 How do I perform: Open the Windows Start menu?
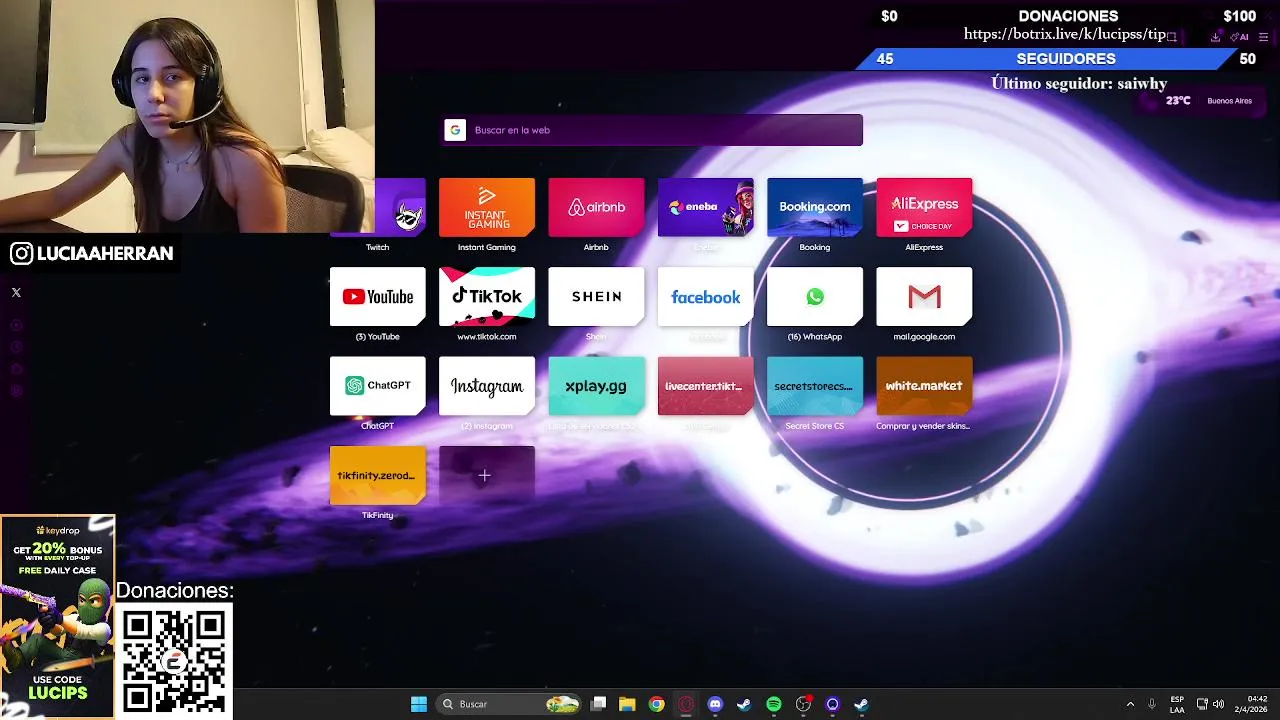pyautogui.click(x=419, y=704)
